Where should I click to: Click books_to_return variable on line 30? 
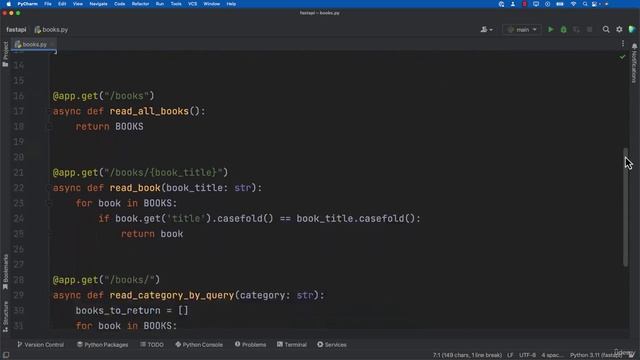(x=118, y=311)
